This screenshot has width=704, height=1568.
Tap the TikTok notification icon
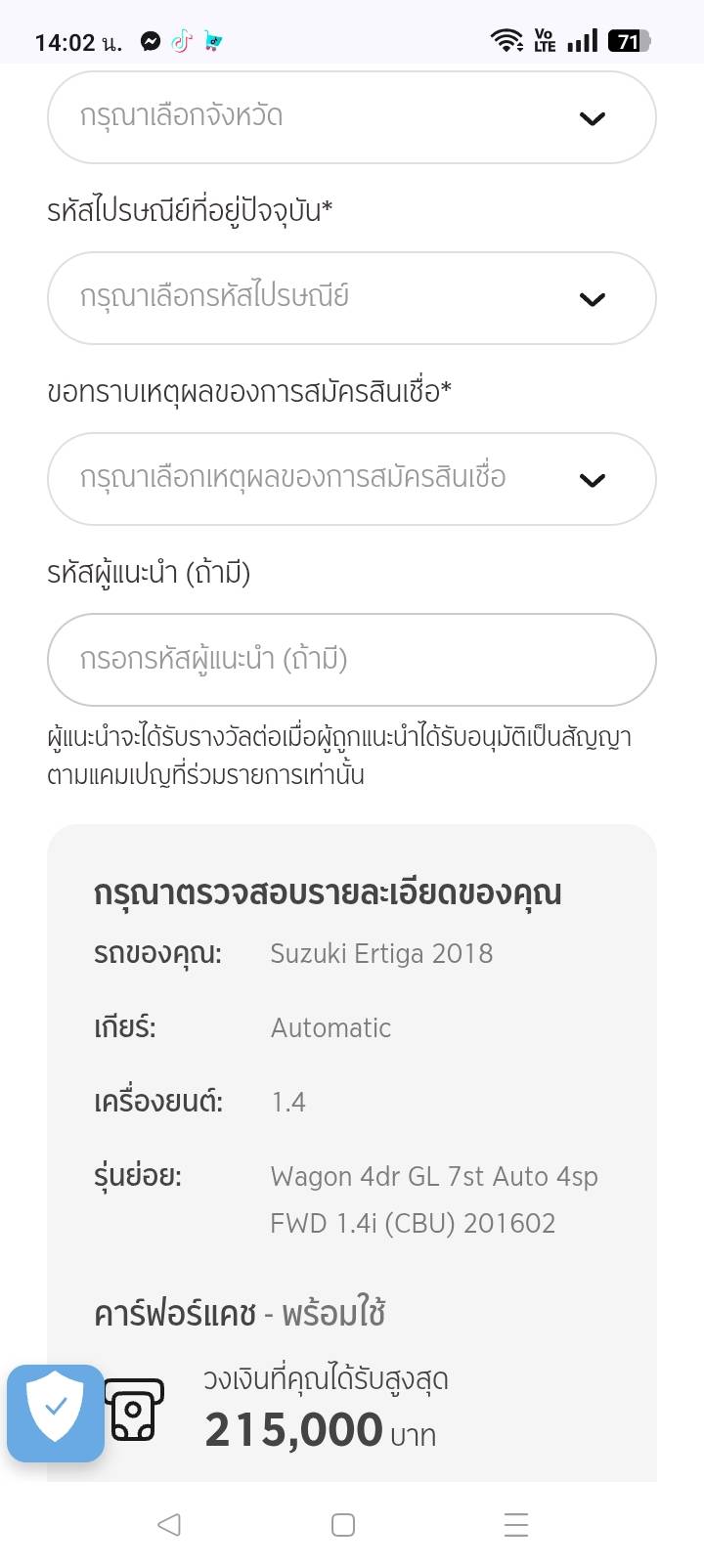tap(181, 42)
